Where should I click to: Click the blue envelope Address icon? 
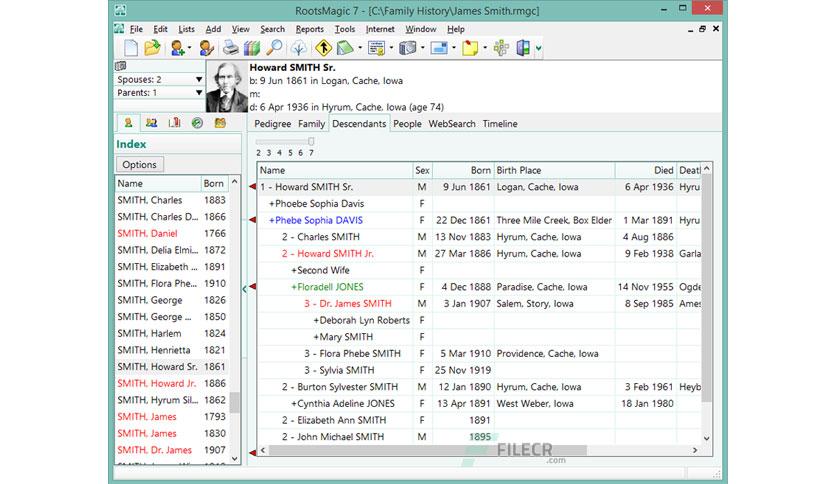[439, 48]
